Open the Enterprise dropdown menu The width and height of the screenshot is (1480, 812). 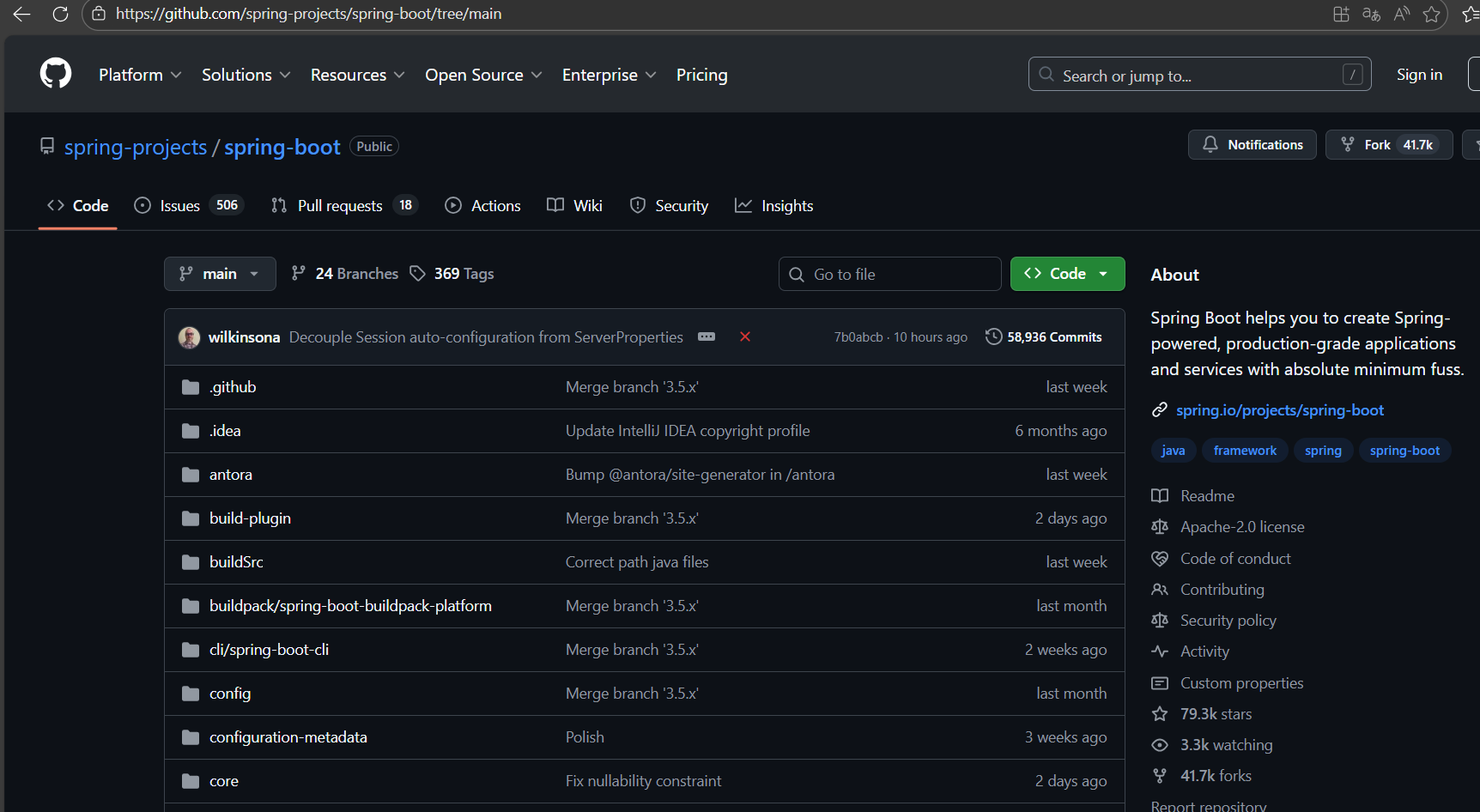pyautogui.click(x=609, y=75)
